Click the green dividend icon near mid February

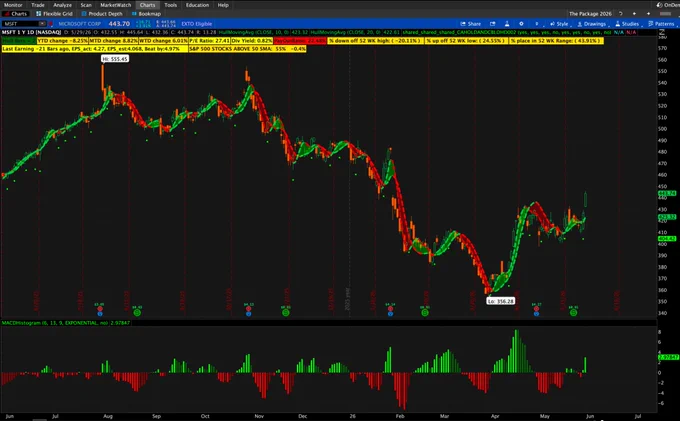425,312
